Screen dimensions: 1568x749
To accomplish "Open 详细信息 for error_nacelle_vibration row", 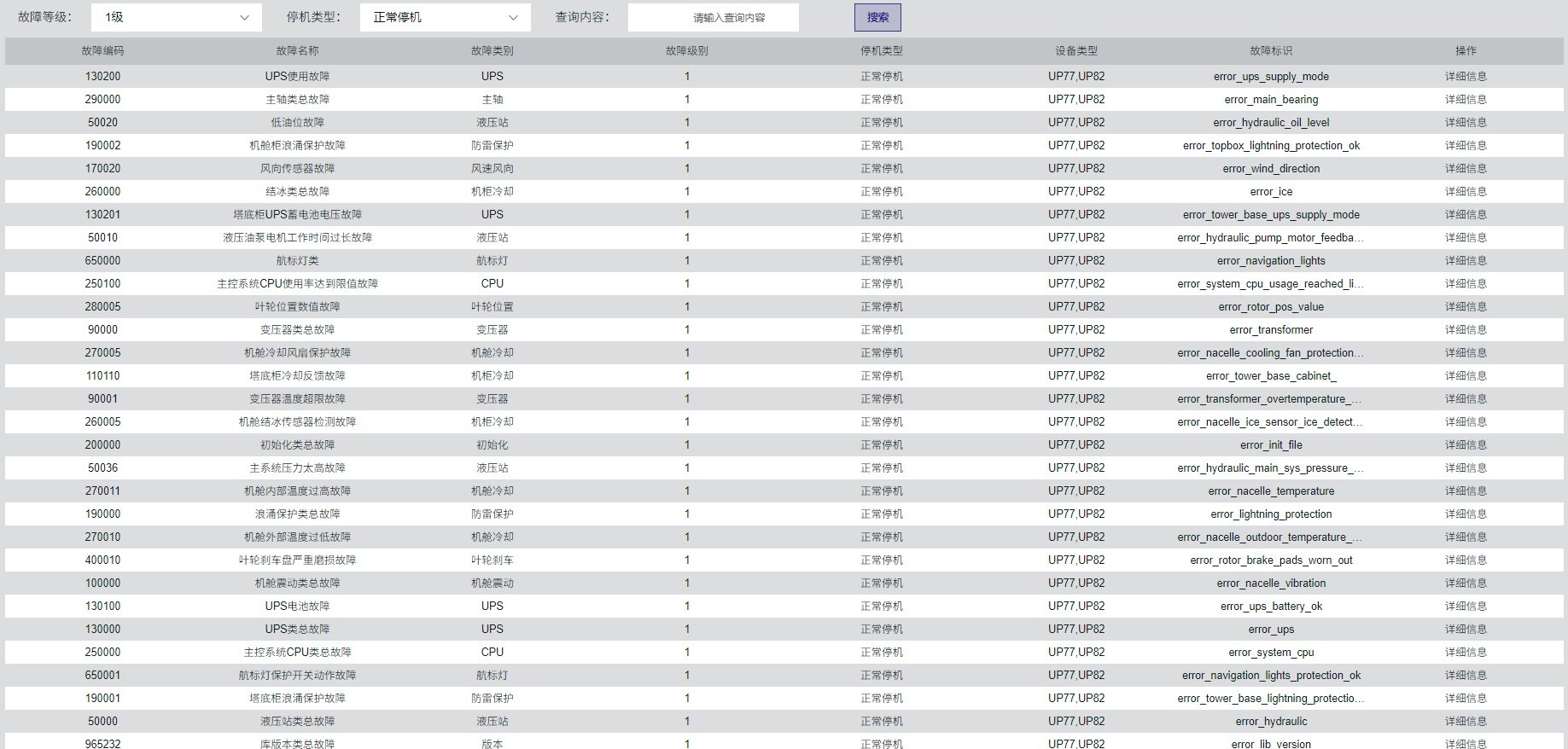I will [1465, 584].
